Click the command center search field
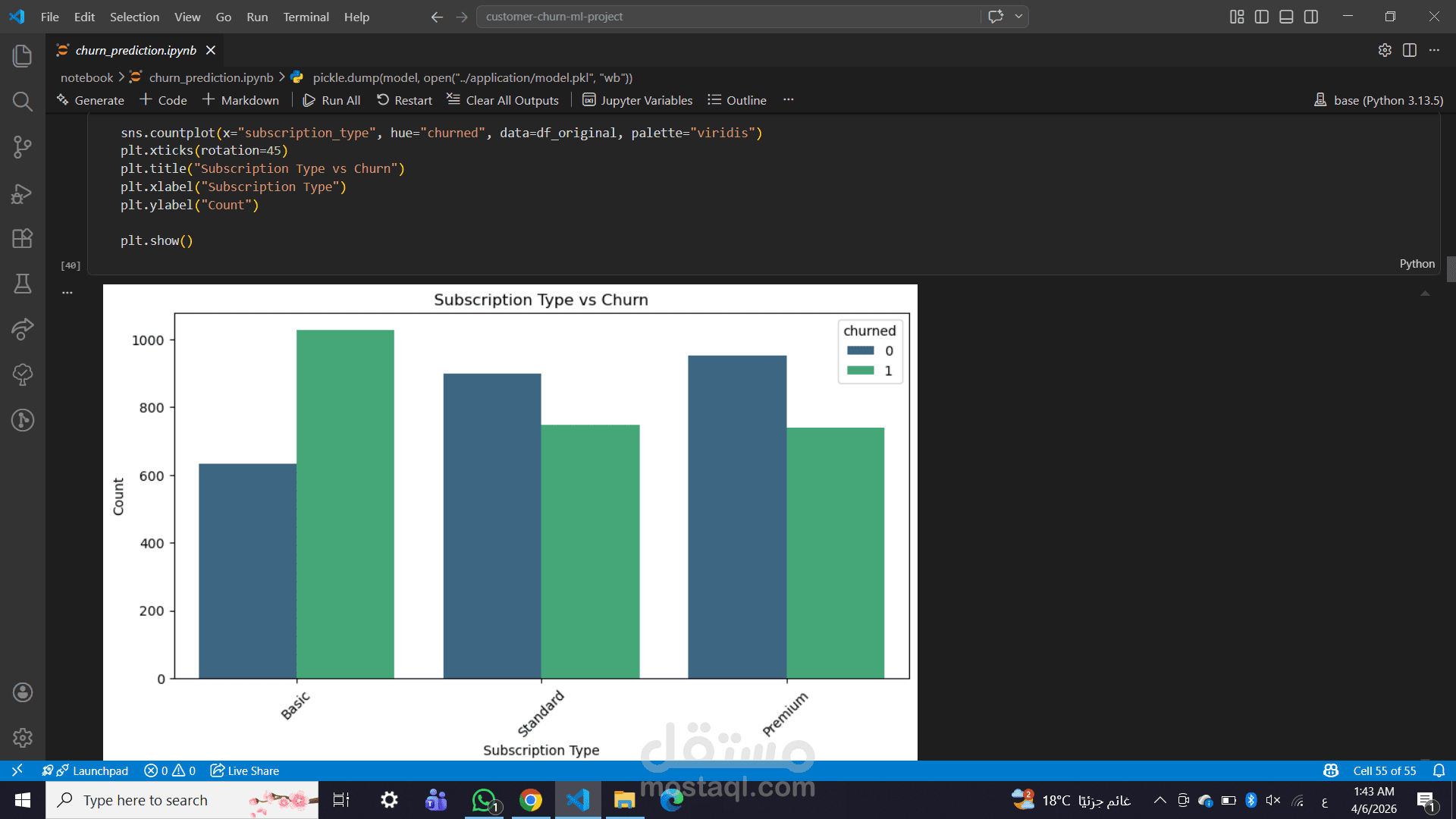This screenshot has height=819, width=1456. [x=728, y=17]
